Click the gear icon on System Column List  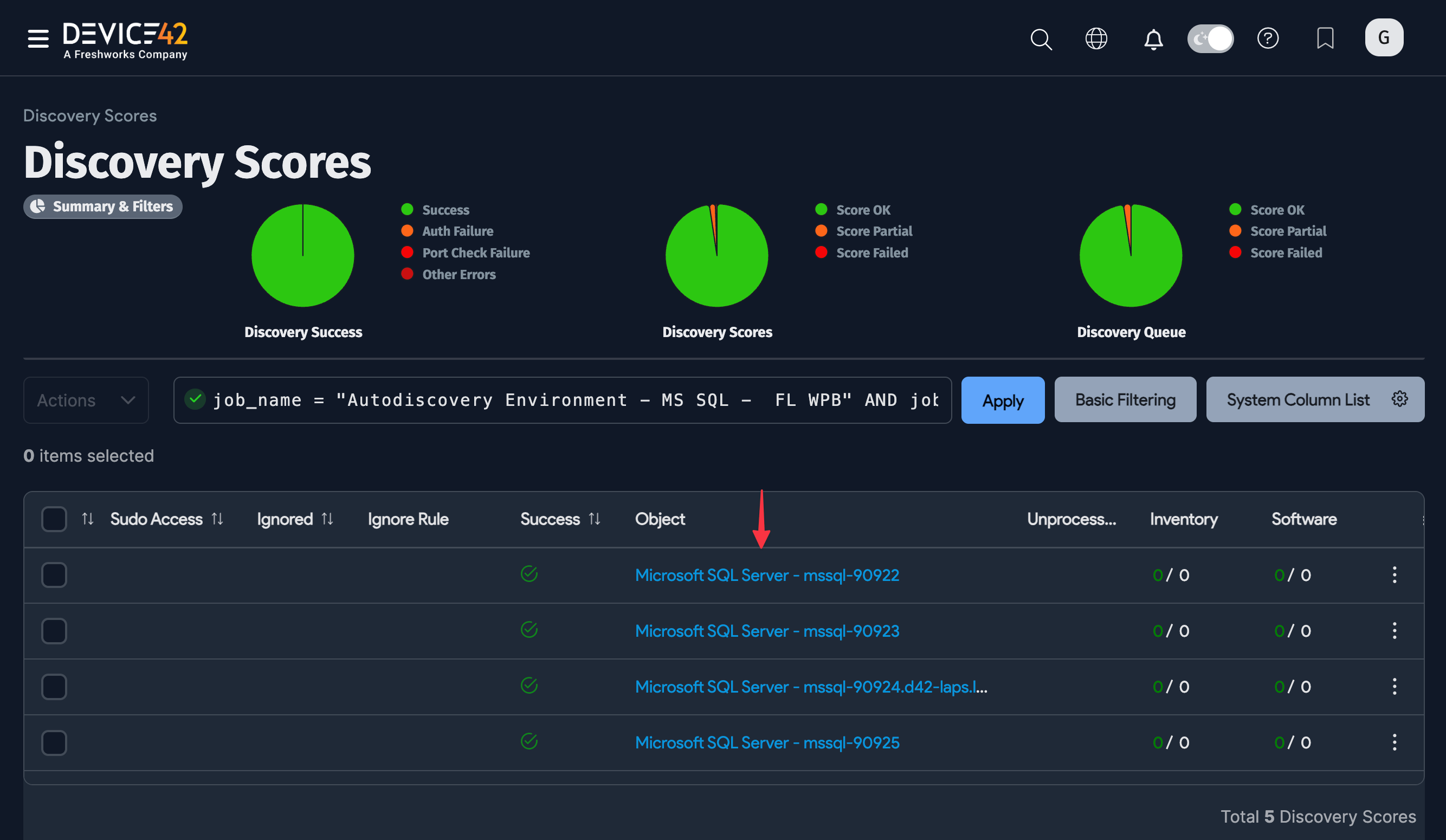click(x=1400, y=399)
